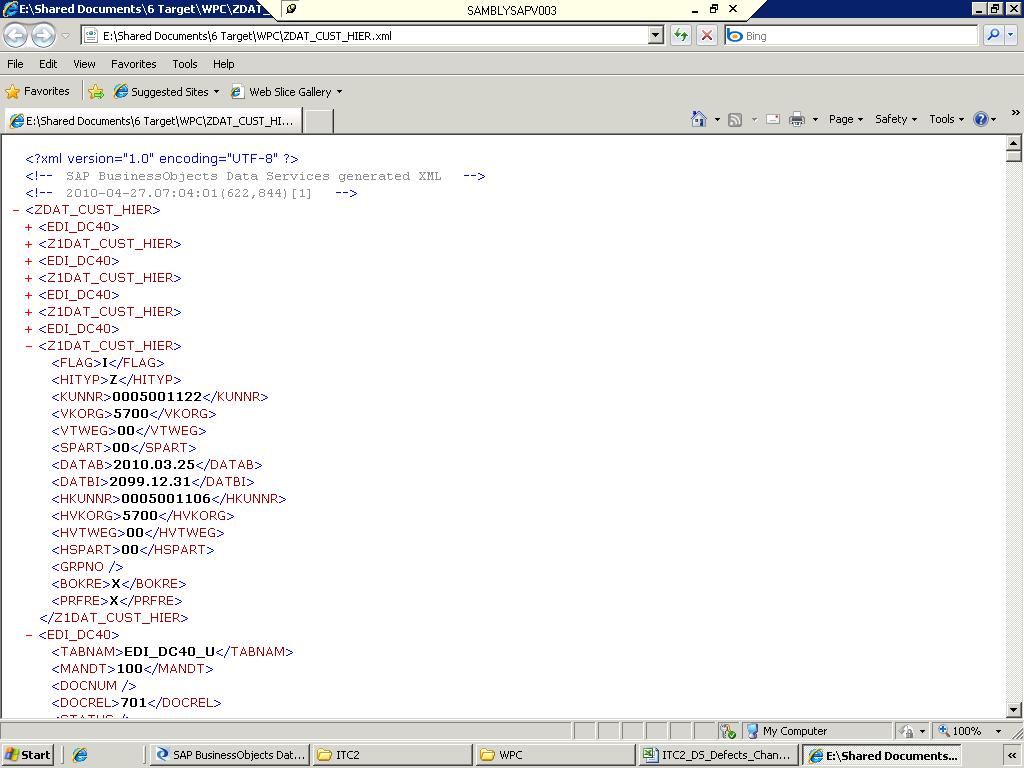Click the RSS Feeds icon

735,120
